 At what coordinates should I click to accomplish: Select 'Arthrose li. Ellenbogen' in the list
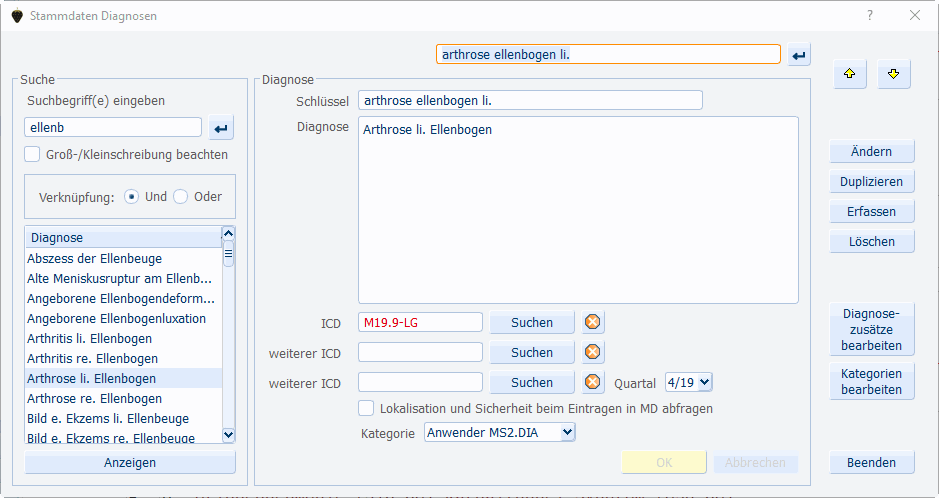coord(123,378)
